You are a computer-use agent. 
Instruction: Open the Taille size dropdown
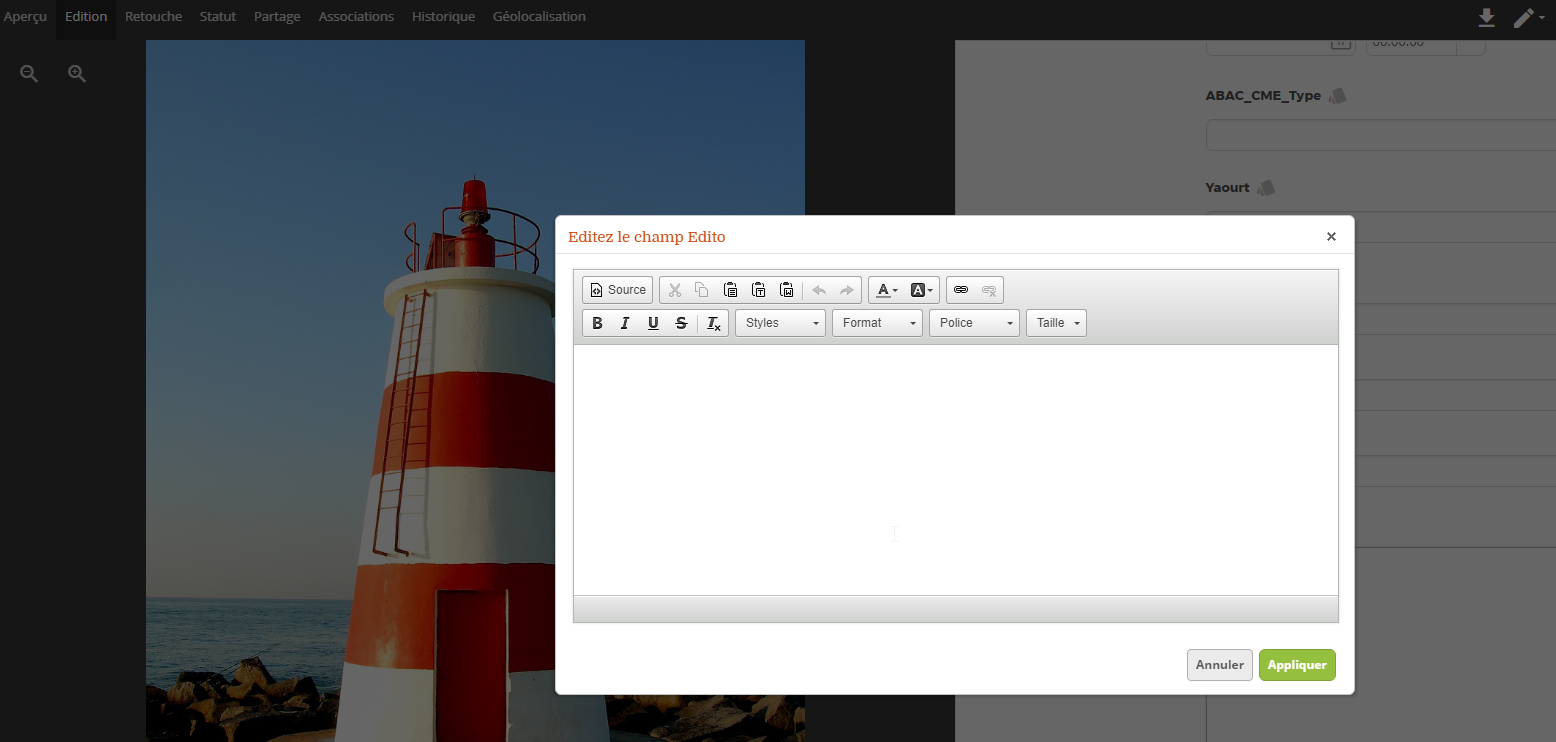(1056, 323)
